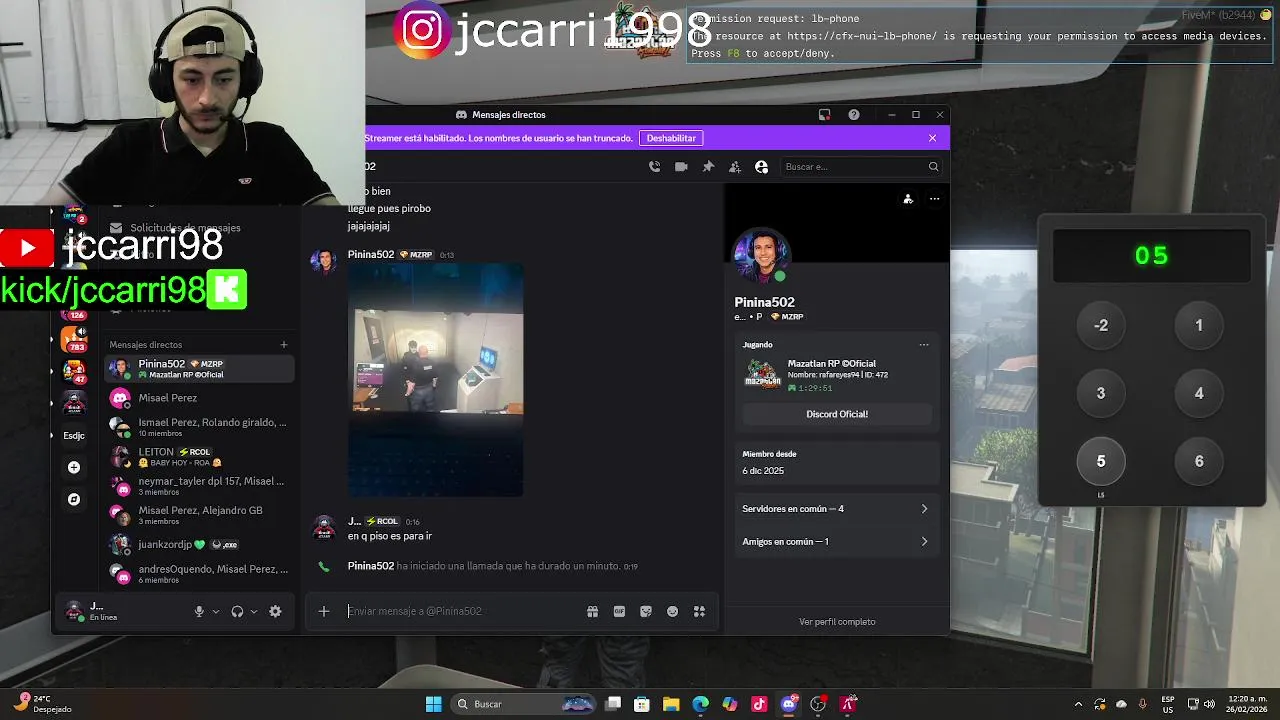This screenshot has width=1280, height=720.
Task: Open the Esdjc server
Action: 74,435
